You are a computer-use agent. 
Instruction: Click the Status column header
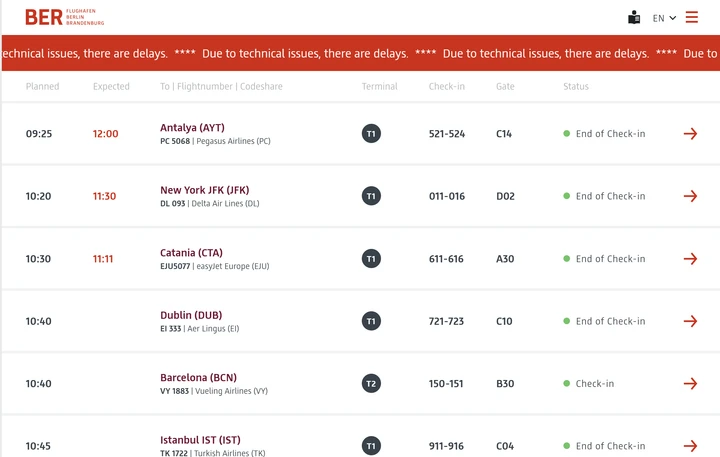[x=576, y=87]
